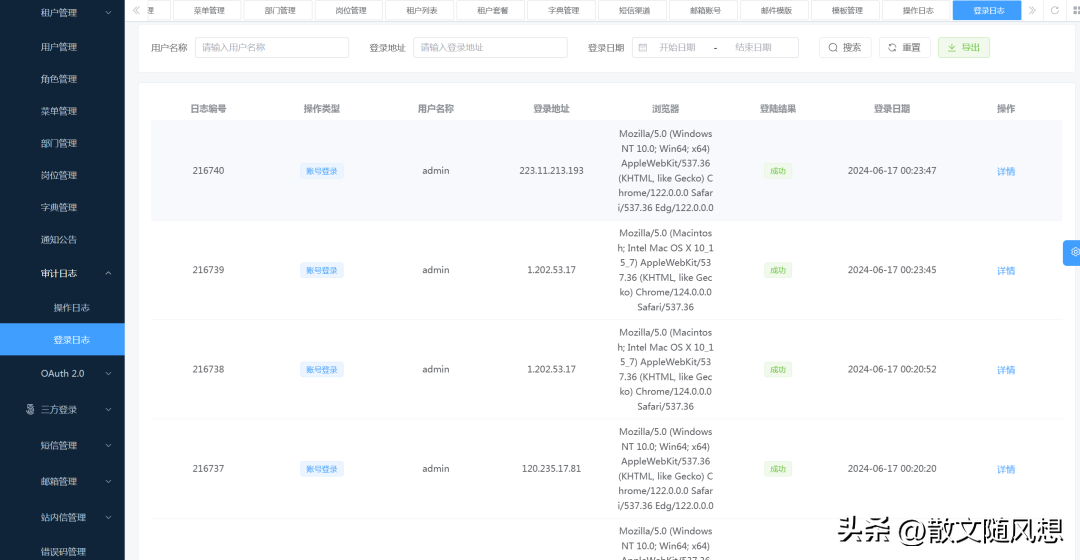Click the 账号登录 tag in row 216740
Image resolution: width=1080 pixels, height=560 pixels.
pos(322,171)
